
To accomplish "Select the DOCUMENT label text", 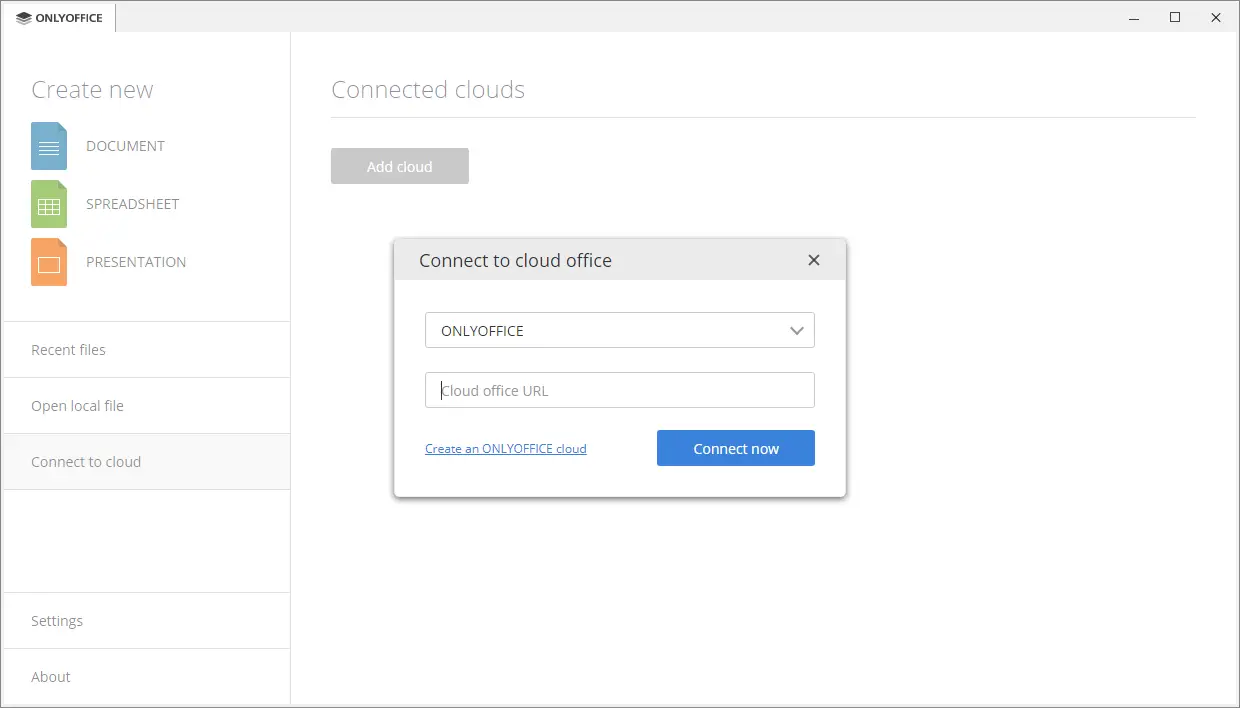I will coord(125,146).
